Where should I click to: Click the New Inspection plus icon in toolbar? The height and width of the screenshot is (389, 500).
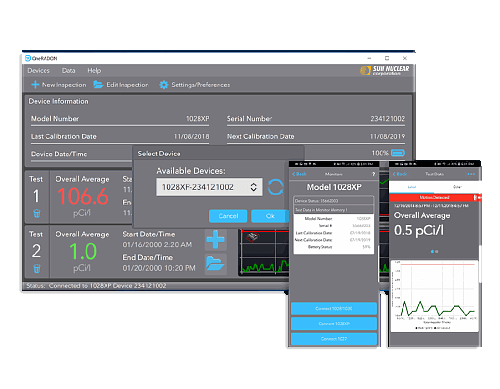coord(35,85)
